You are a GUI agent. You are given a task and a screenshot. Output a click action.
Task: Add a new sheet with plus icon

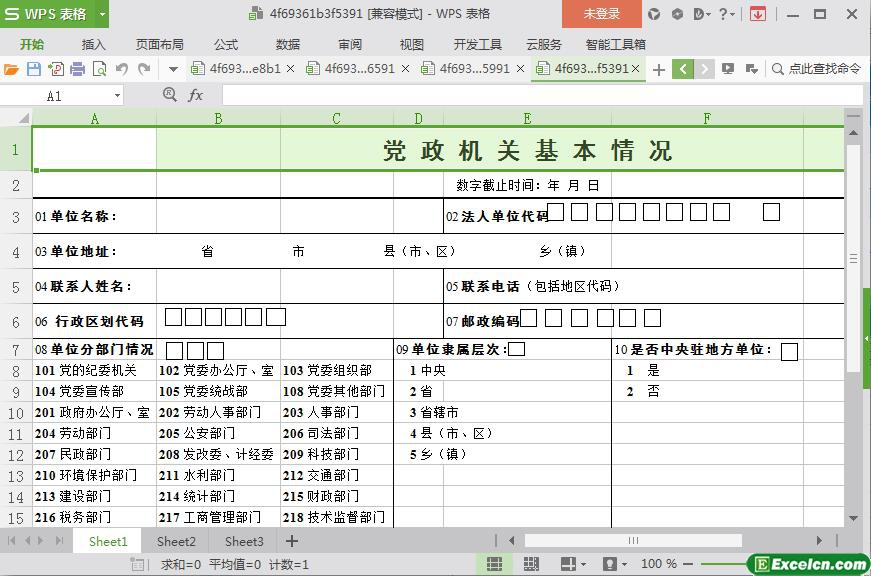pyautogui.click(x=292, y=541)
